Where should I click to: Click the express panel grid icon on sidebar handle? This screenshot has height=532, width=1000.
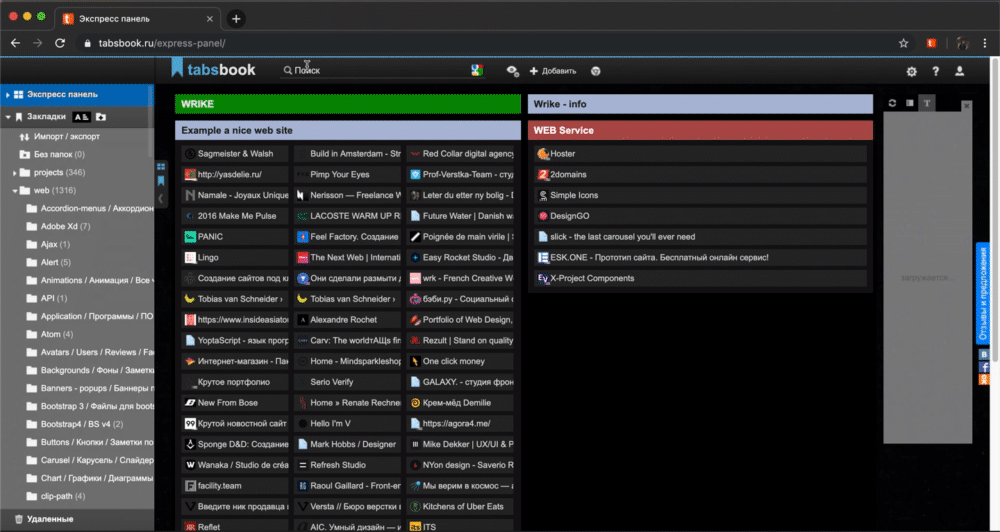click(161, 166)
